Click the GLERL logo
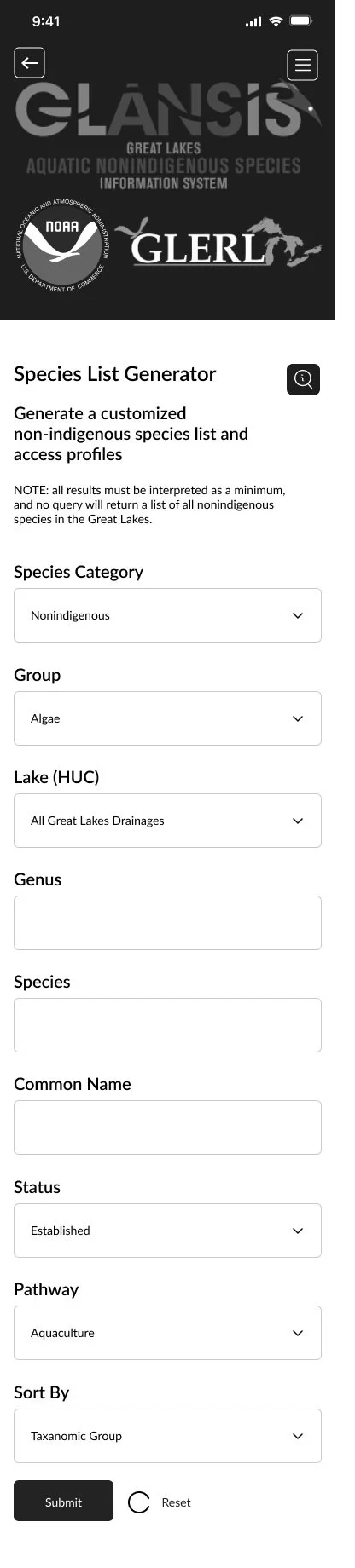Screen dimensions: 355x1568 click(x=230, y=255)
